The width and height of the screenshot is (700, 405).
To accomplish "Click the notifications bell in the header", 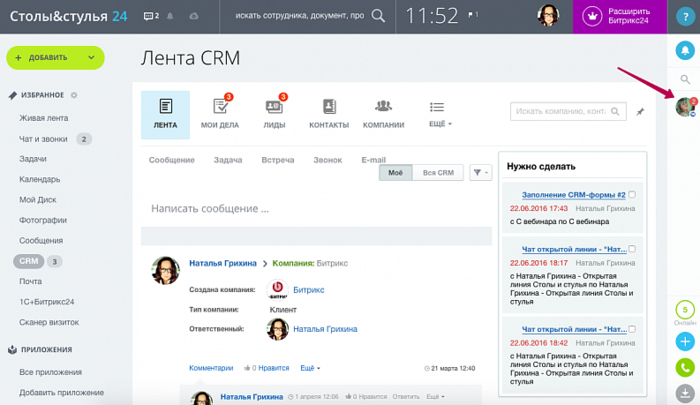I will tap(170, 16).
